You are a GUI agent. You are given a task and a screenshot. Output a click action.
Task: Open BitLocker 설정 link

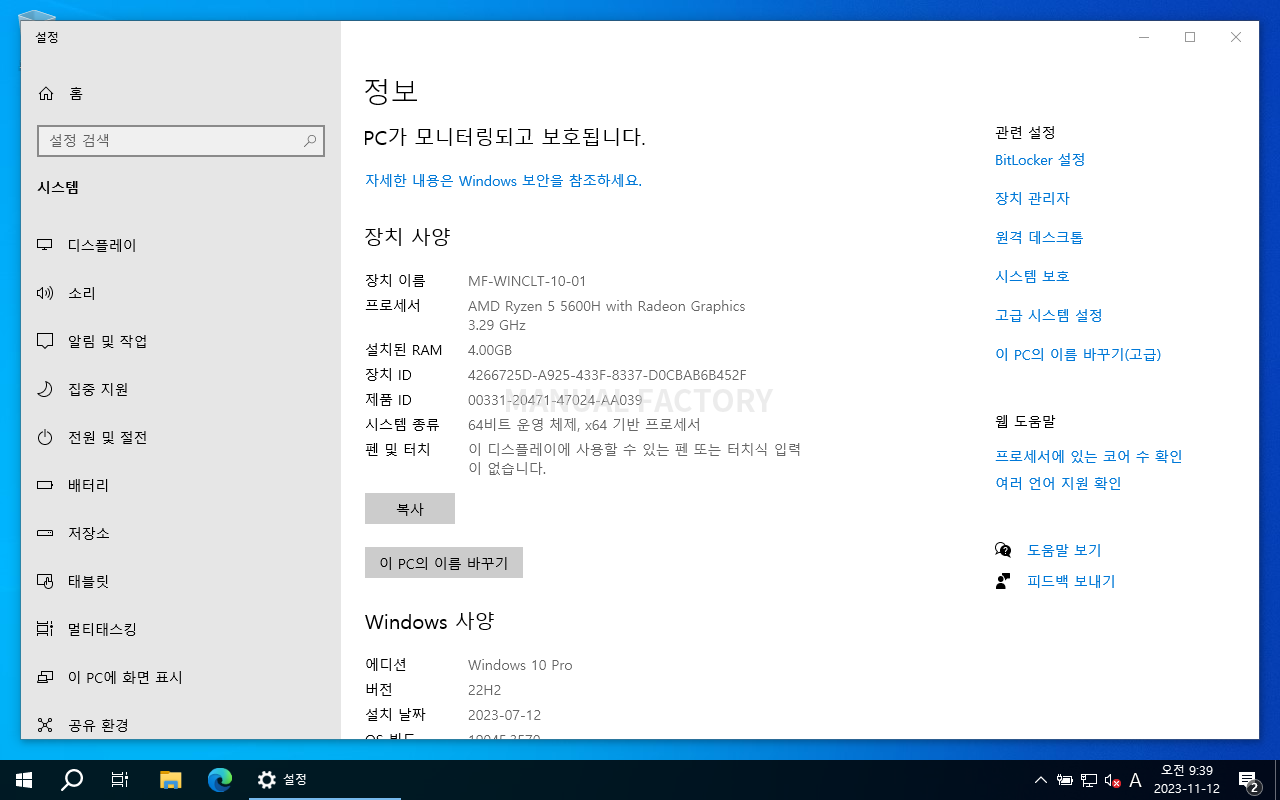point(1040,160)
